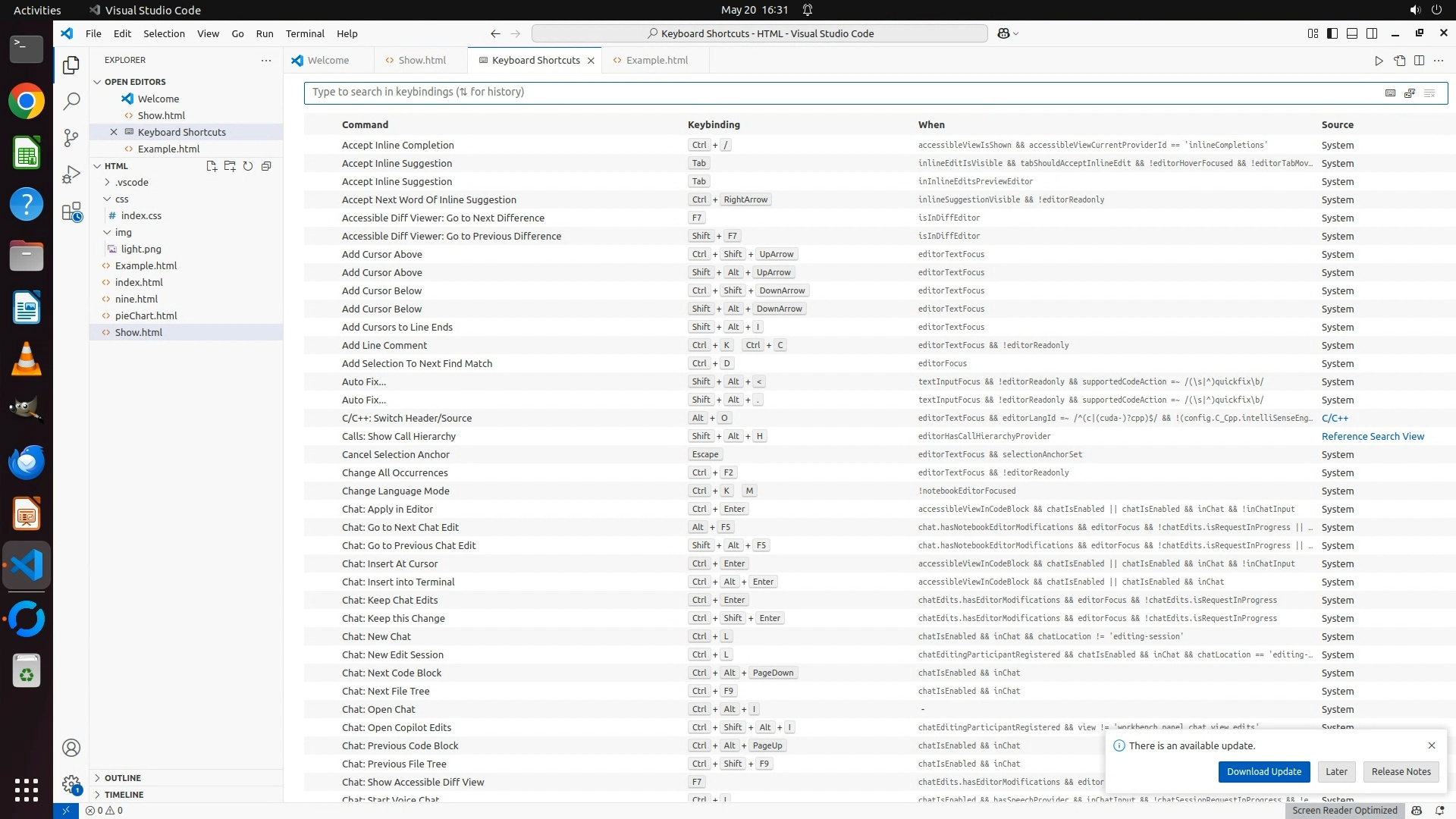Switch to the Example.html tab

click(x=656, y=61)
